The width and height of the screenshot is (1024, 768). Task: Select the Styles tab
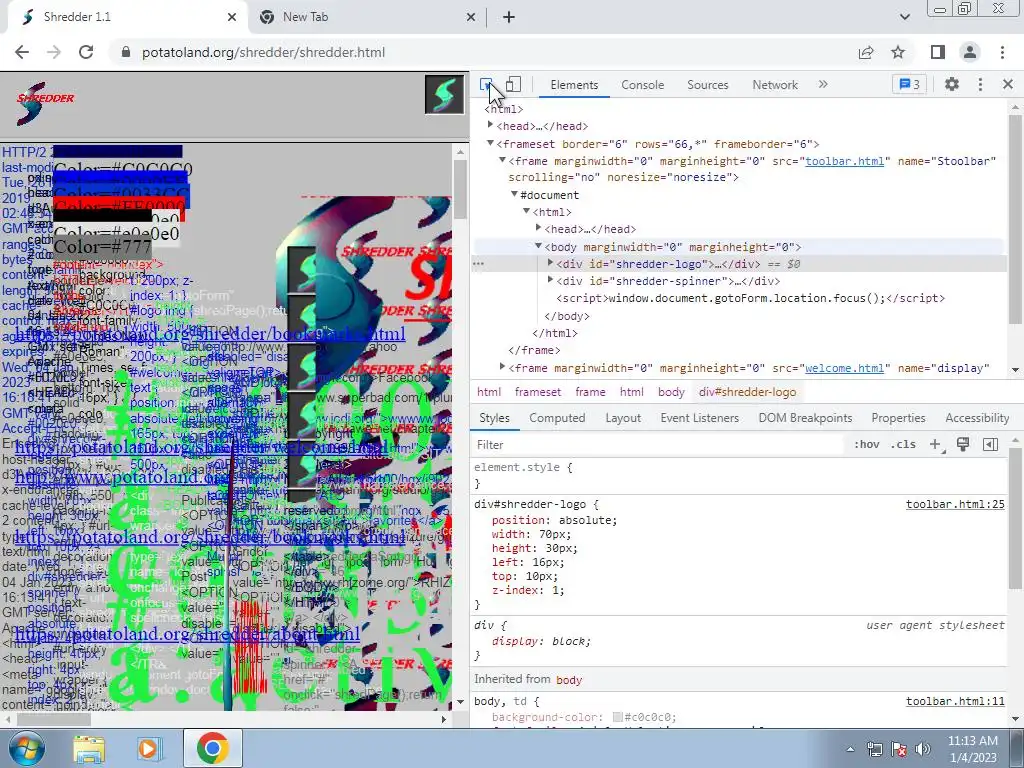[494, 418]
